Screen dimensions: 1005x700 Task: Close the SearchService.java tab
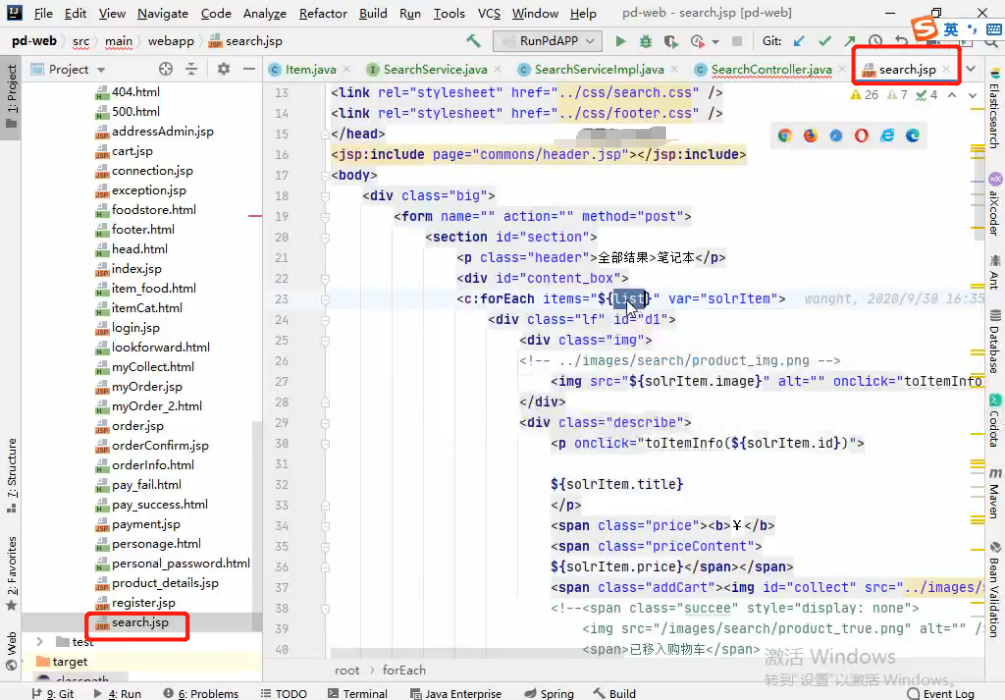click(498, 69)
